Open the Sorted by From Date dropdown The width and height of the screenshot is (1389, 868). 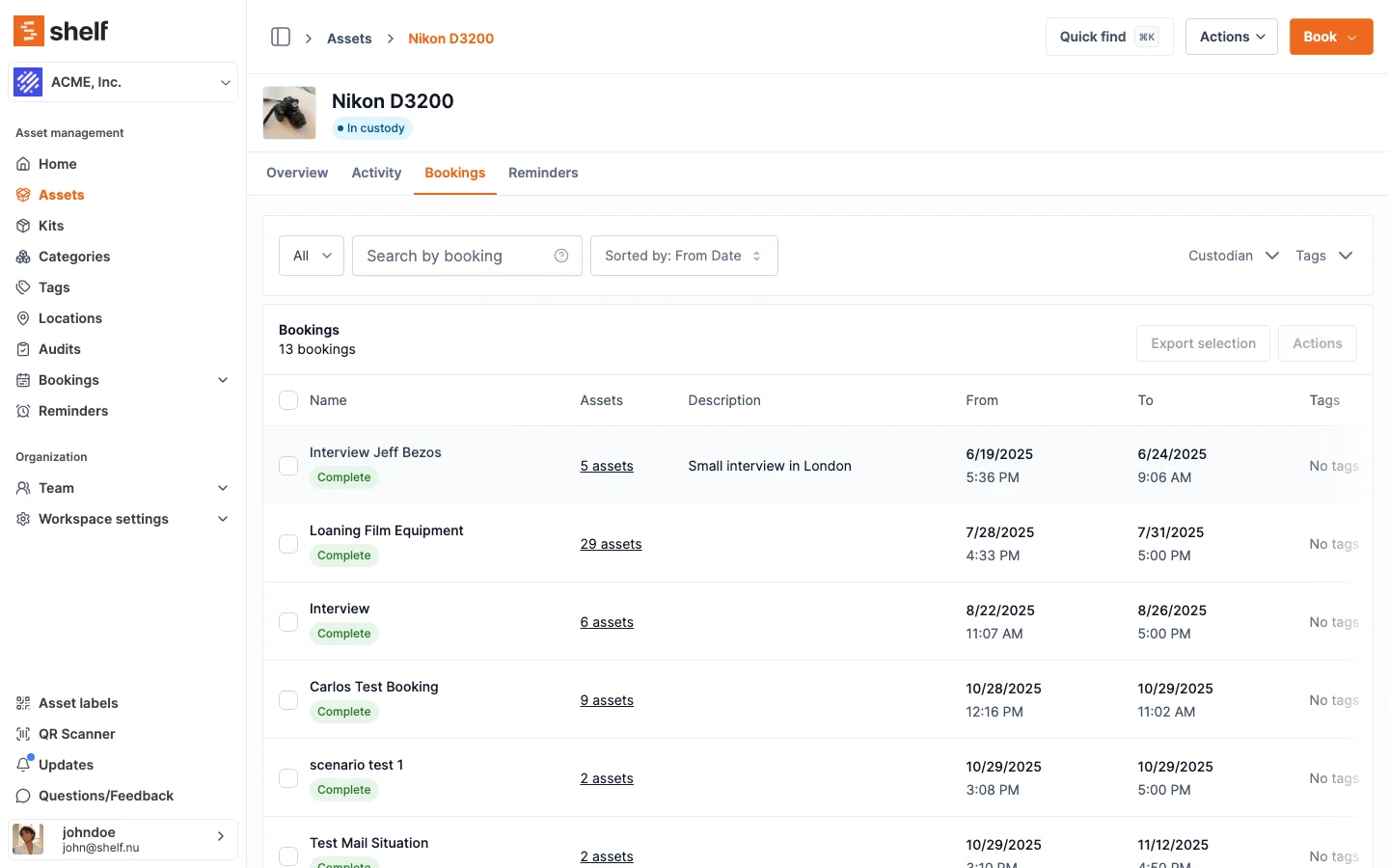[x=683, y=256]
